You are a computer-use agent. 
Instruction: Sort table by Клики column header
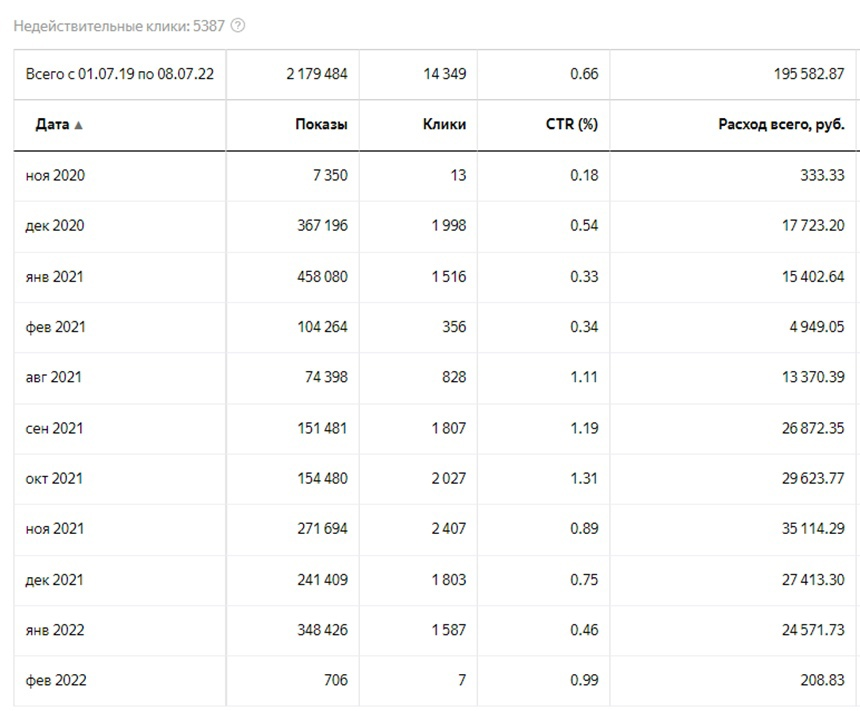coord(444,125)
